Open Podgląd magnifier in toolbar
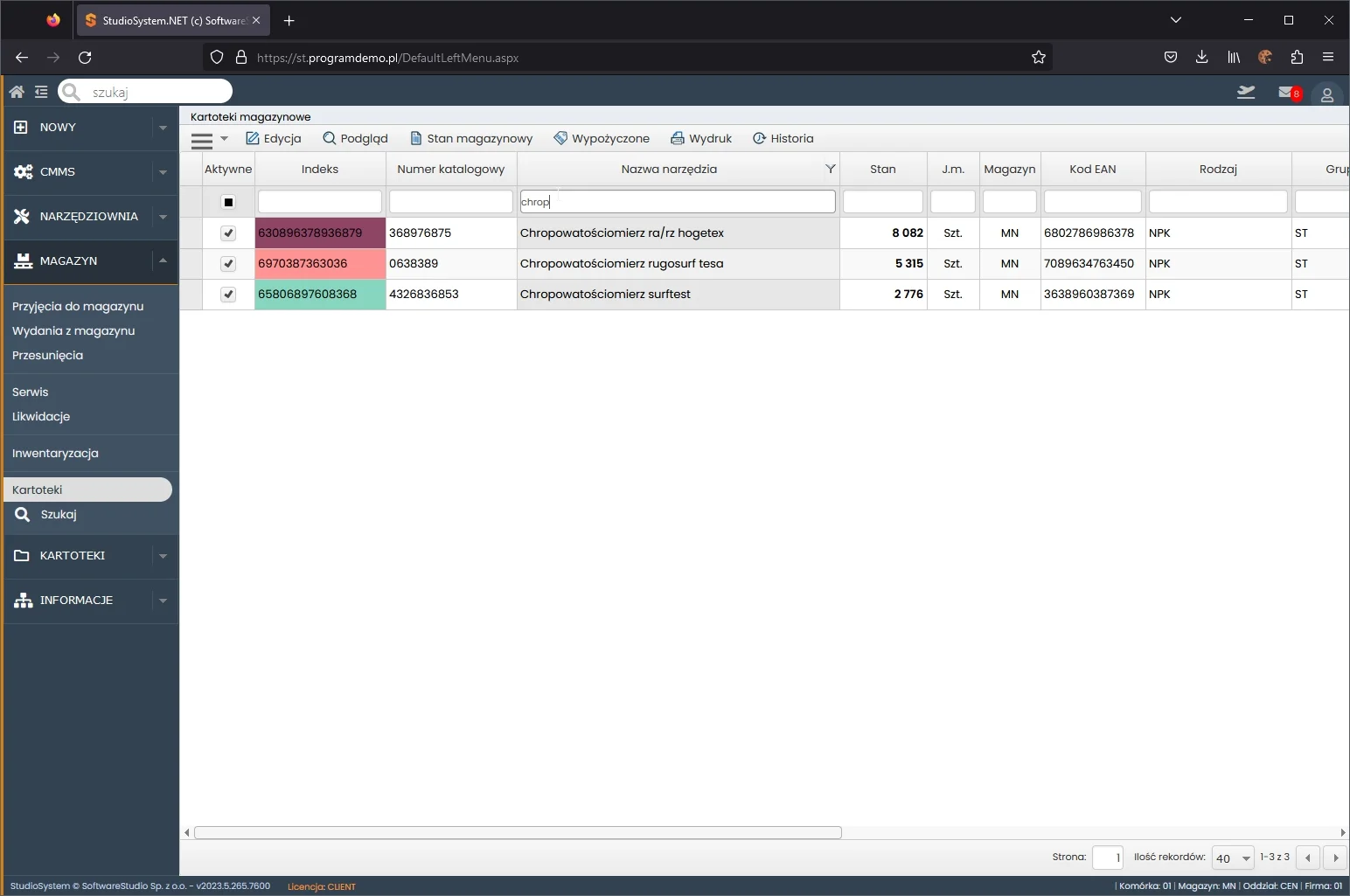Image resolution: width=1350 pixels, height=896 pixels. pyautogui.click(x=355, y=138)
